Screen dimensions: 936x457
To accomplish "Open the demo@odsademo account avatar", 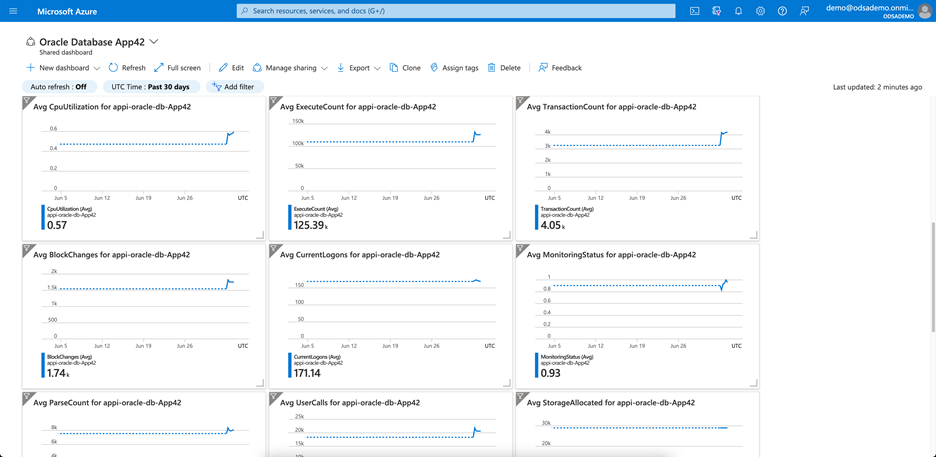I will pyautogui.click(x=923, y=11).
